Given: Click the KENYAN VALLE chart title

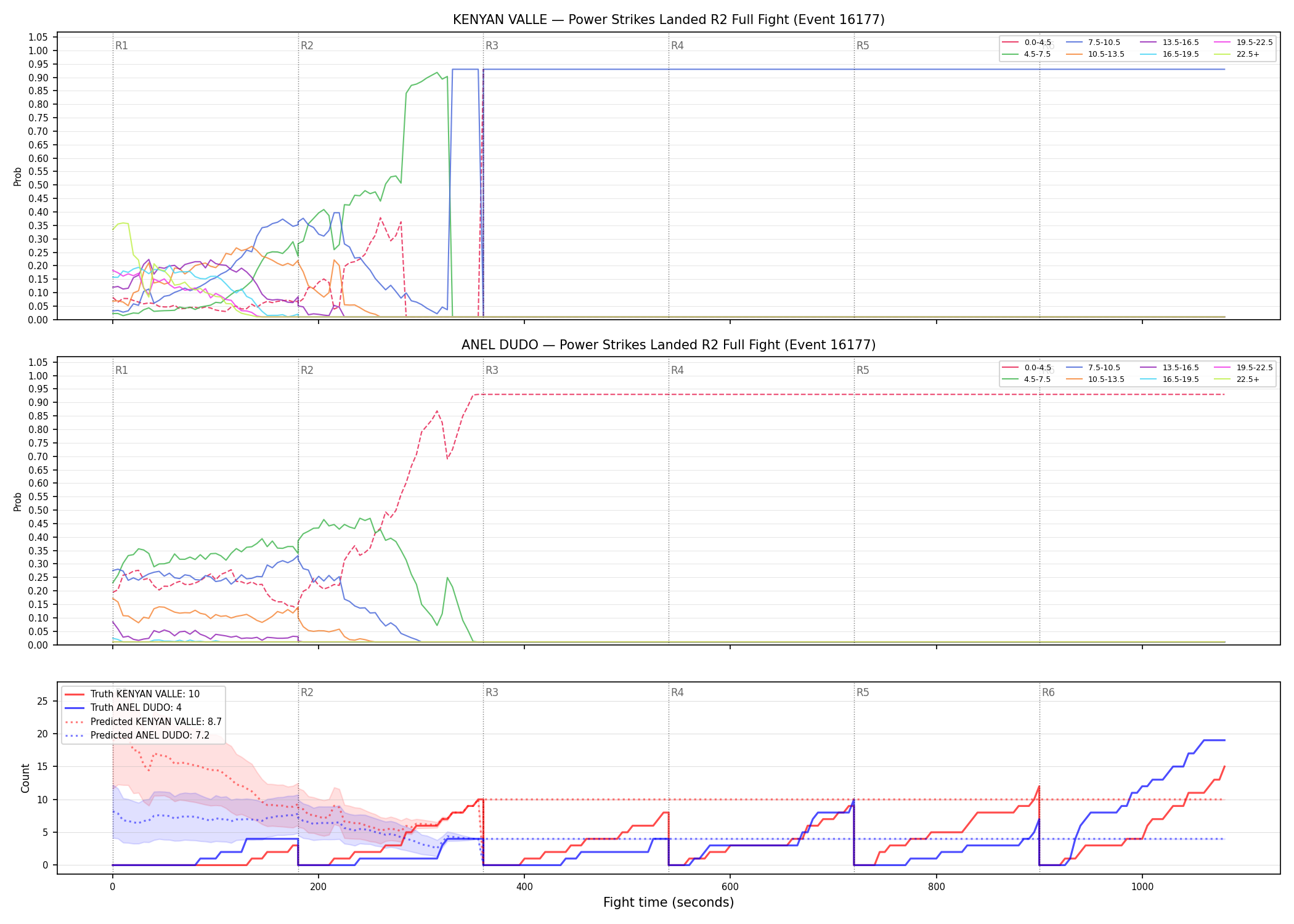Looking at the screenshot, I should (x=669, y=20).
